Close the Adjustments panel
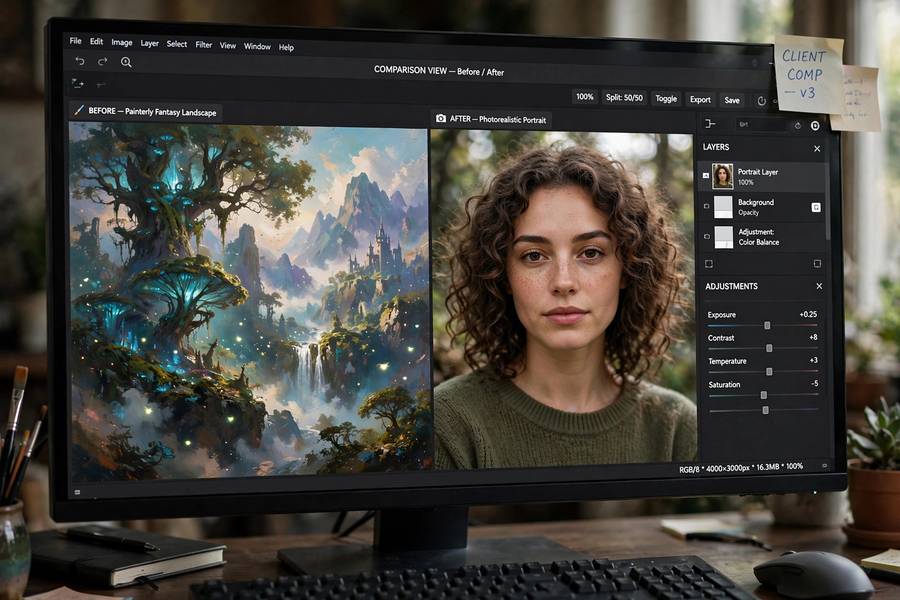The width and height of the screenshot is (900, 600). pyautogui.click(x=819, y=286)
